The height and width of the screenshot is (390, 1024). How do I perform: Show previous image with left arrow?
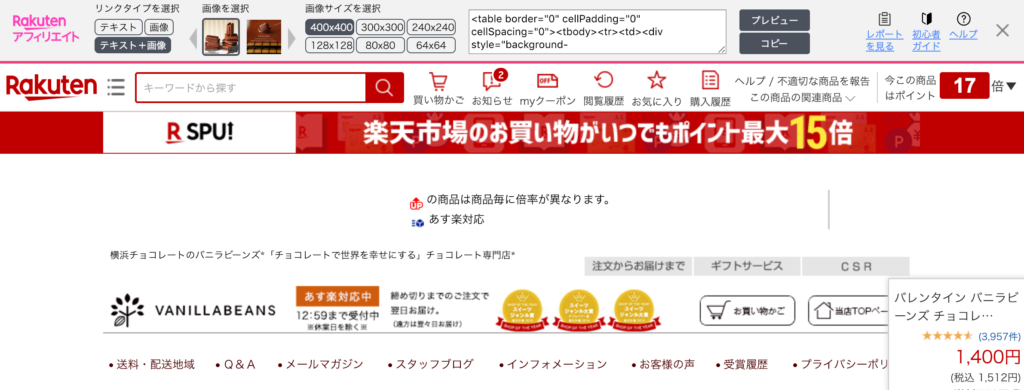(194, 38)
